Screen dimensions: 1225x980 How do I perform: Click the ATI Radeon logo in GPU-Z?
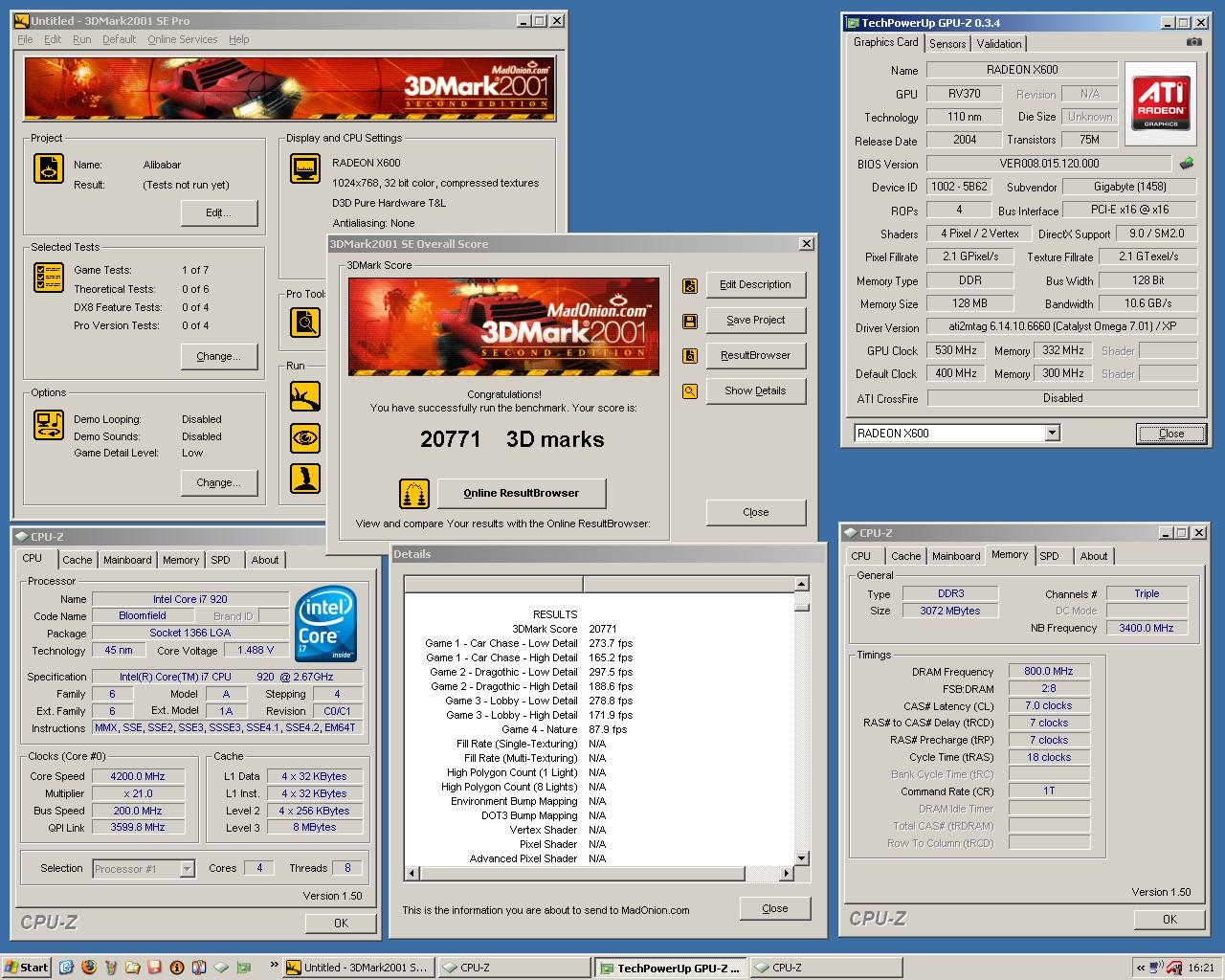click(x=1161, y=103)
